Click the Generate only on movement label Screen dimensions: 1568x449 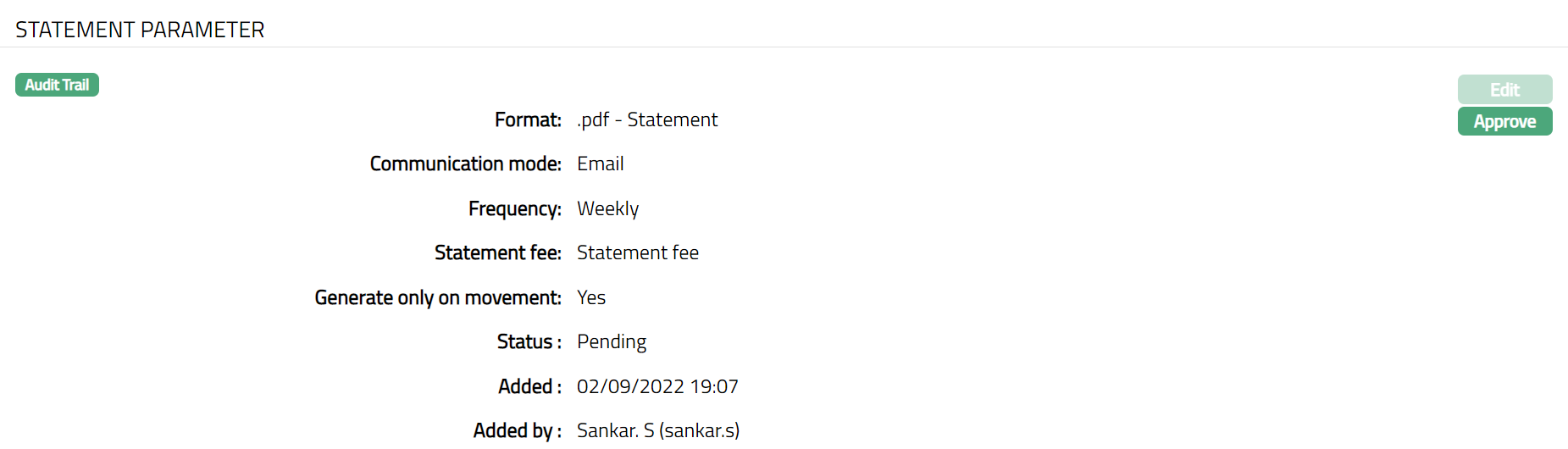[x=438, y=297]
